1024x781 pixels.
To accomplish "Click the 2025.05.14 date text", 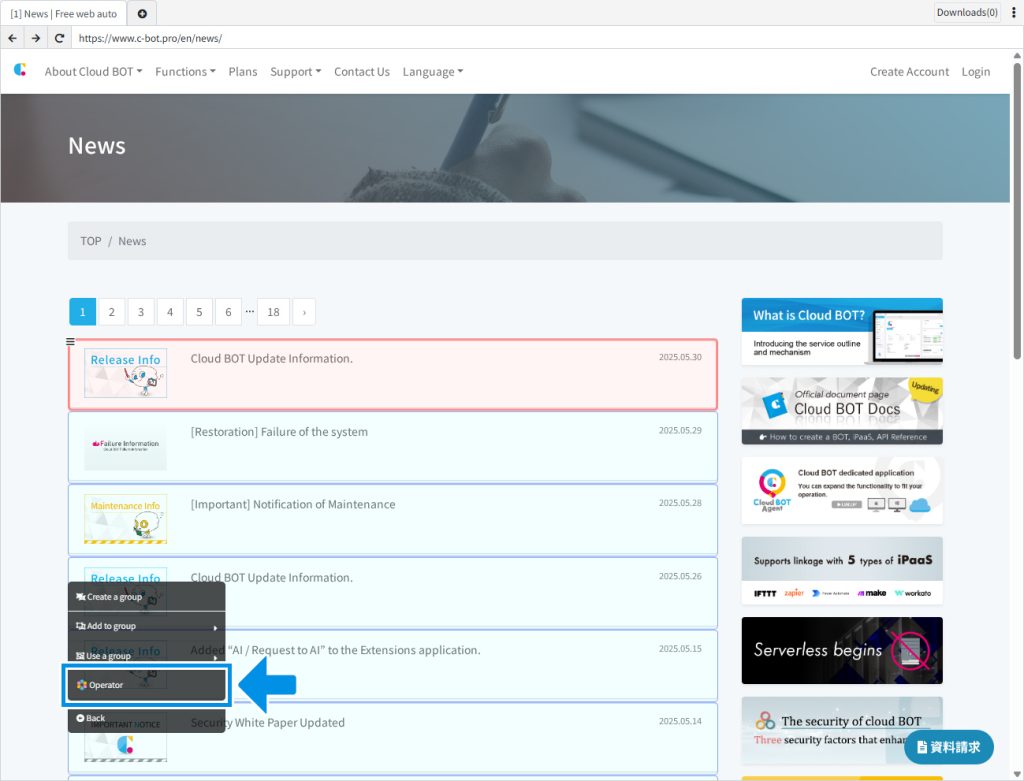I will 680,721.
